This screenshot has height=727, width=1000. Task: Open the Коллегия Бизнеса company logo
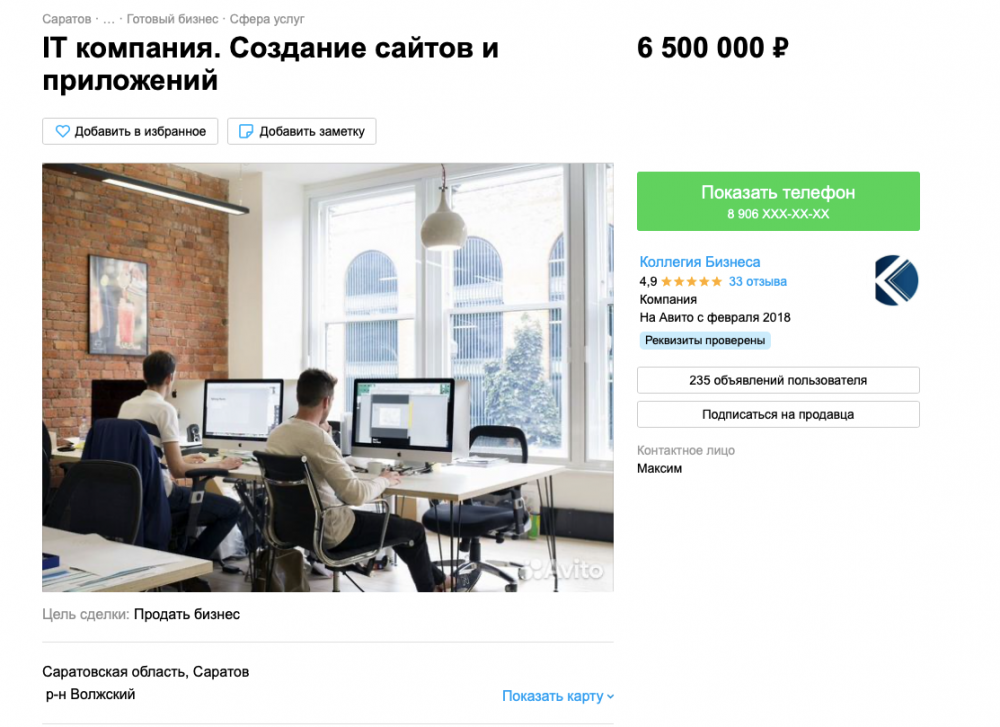[896, 281]
